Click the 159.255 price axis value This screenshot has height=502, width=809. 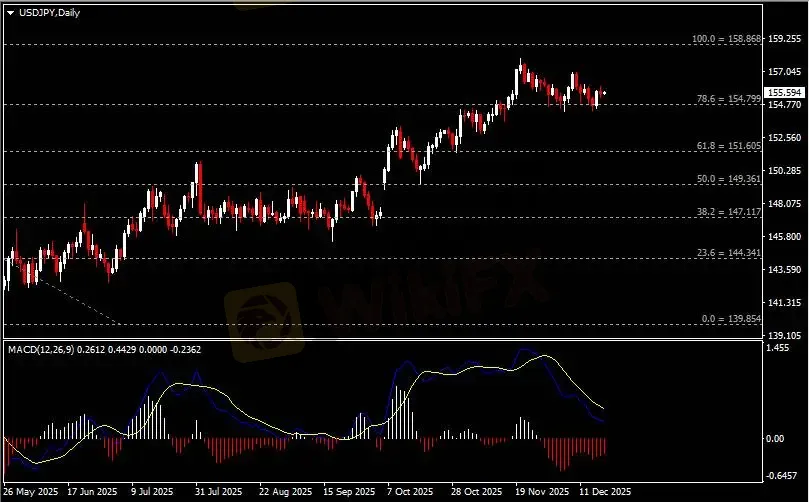click(x=785, y=39)
